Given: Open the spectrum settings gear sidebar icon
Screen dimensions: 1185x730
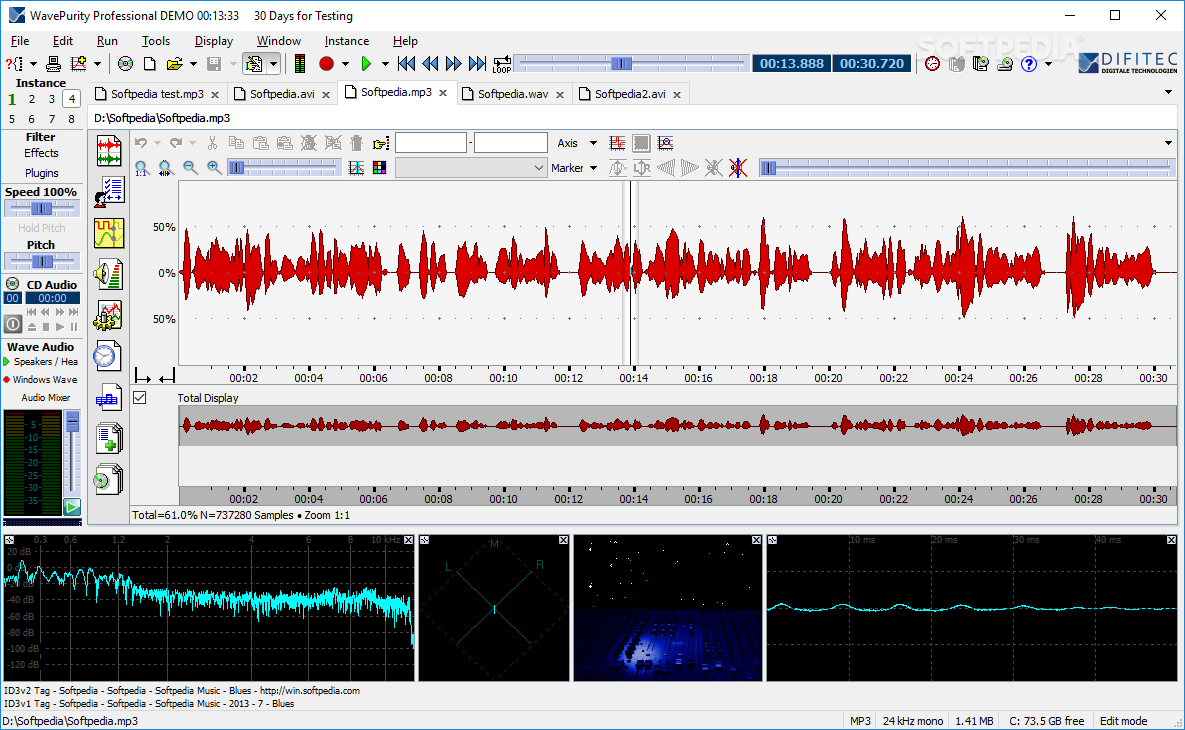Looking at the screenshot, I should pyautogui.click(x=109, y=315).
